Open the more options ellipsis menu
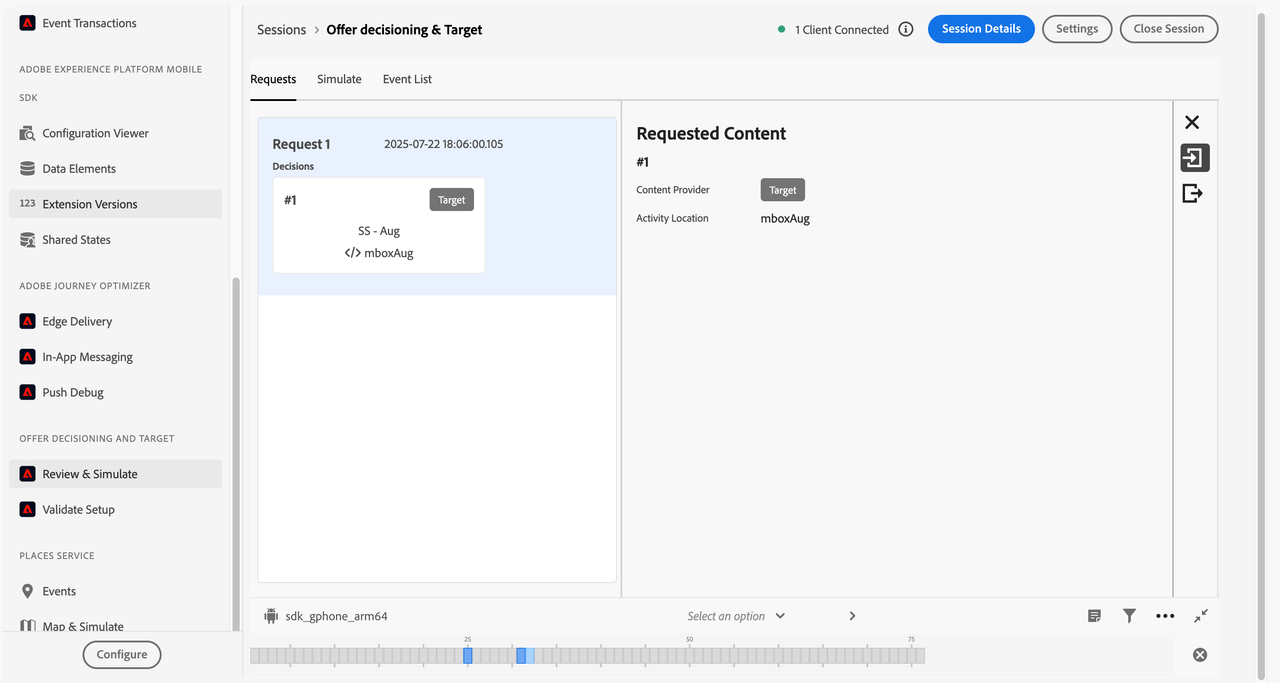Viewport: 1280px width, 683px height. click(x=1164, y=615)
